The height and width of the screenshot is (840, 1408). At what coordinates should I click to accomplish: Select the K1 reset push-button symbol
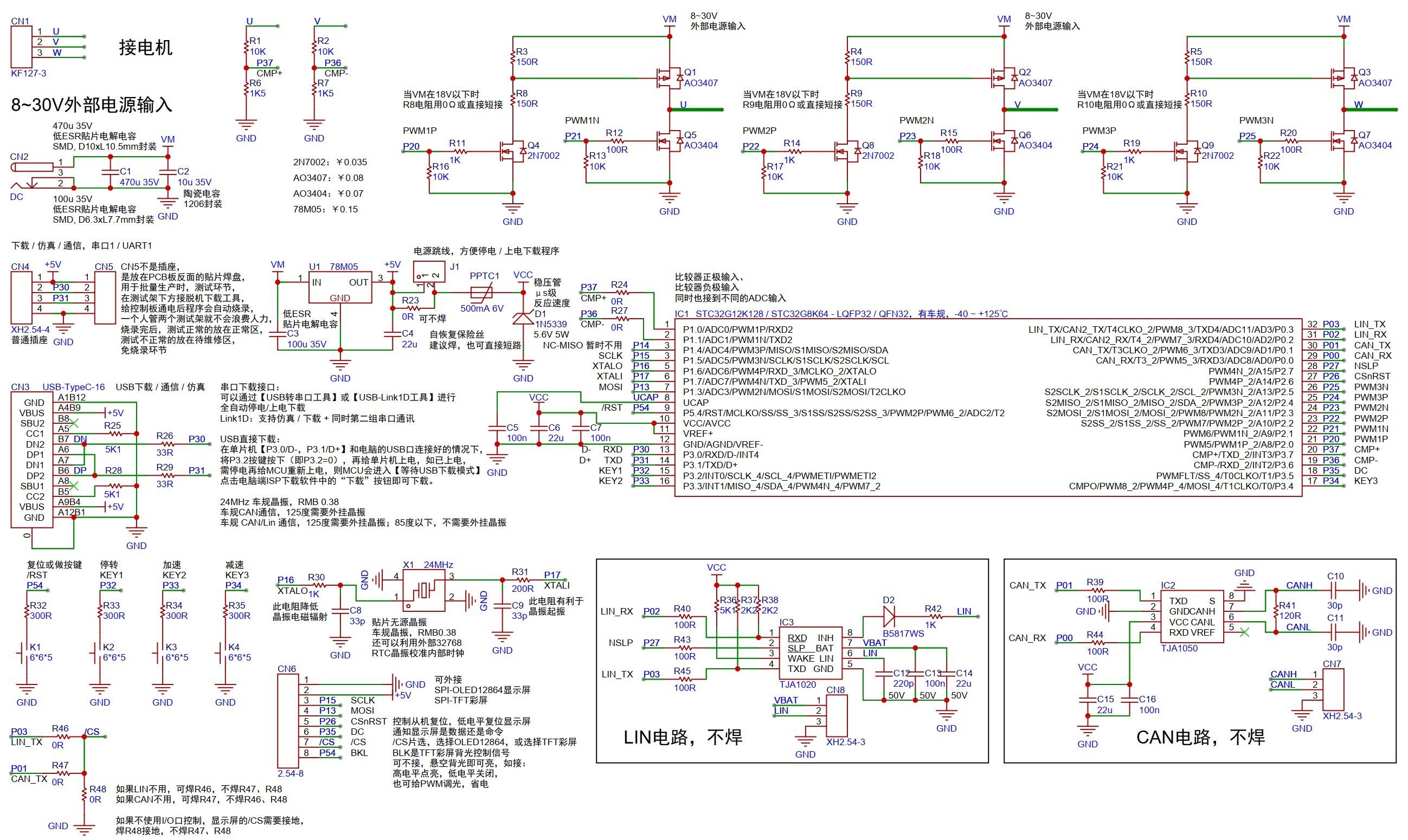coord(24,652)
